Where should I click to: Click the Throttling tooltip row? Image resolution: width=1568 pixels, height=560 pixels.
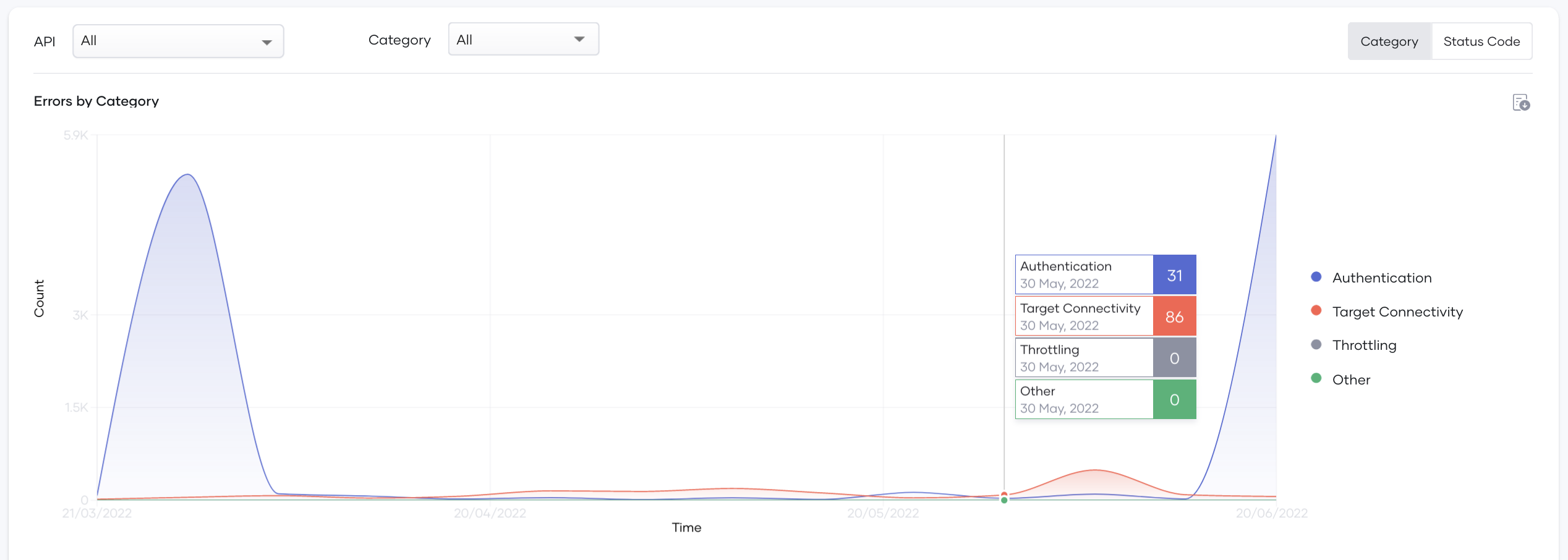pyautogui.click(x=1106, y=358)
